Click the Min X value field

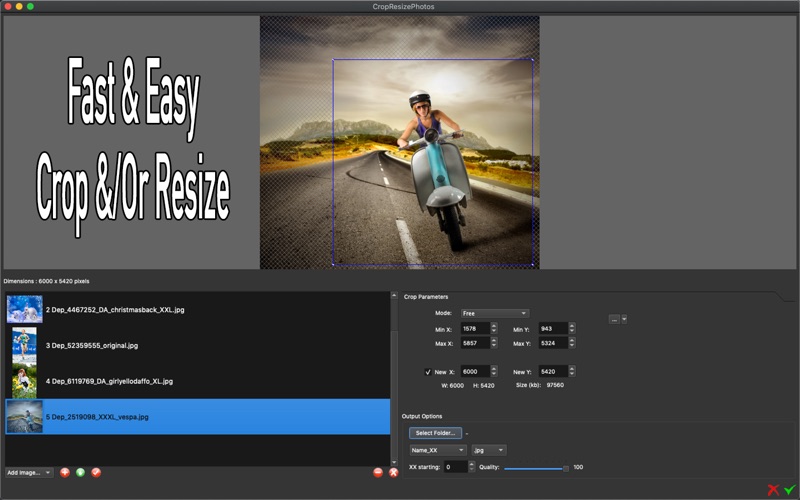click(x=475, y=329)
